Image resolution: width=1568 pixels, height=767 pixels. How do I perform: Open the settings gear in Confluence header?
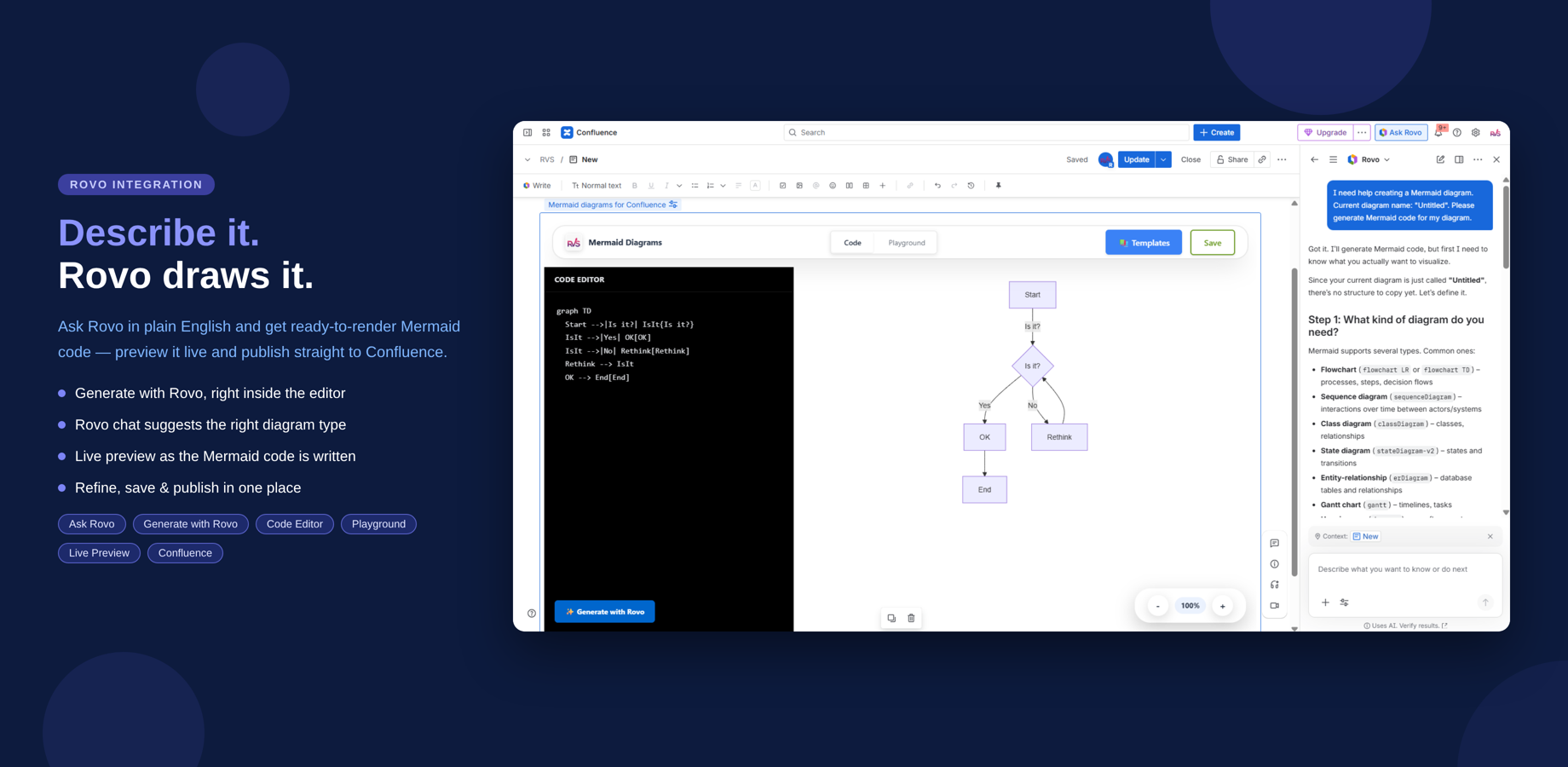click(1476, 133)
